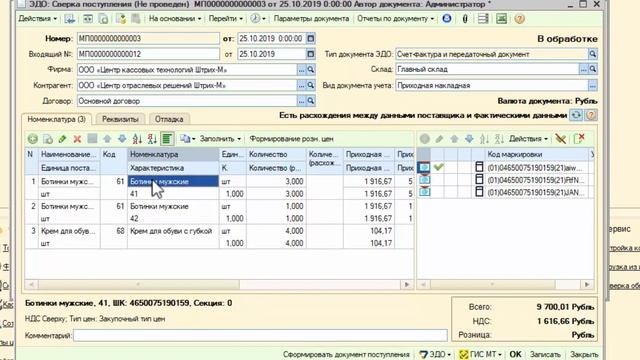The width and height of the screenshot is (640, 360).
Task: Open the Фирма record with the magnifier icon
Action: pyautogui.click(x=311, y=70)
